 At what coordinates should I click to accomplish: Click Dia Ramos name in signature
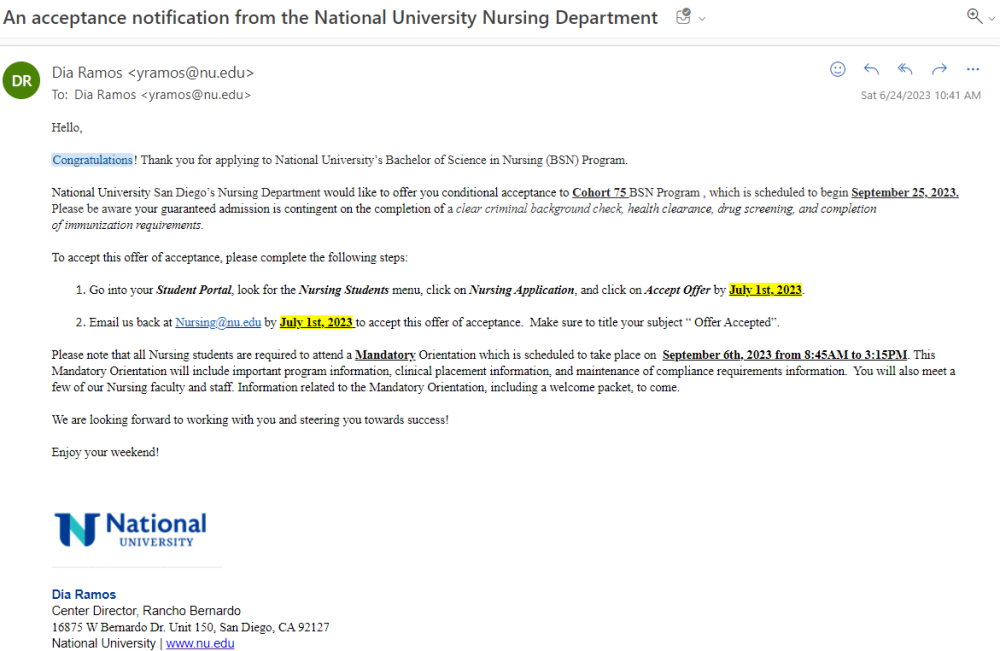pos(84,594)
